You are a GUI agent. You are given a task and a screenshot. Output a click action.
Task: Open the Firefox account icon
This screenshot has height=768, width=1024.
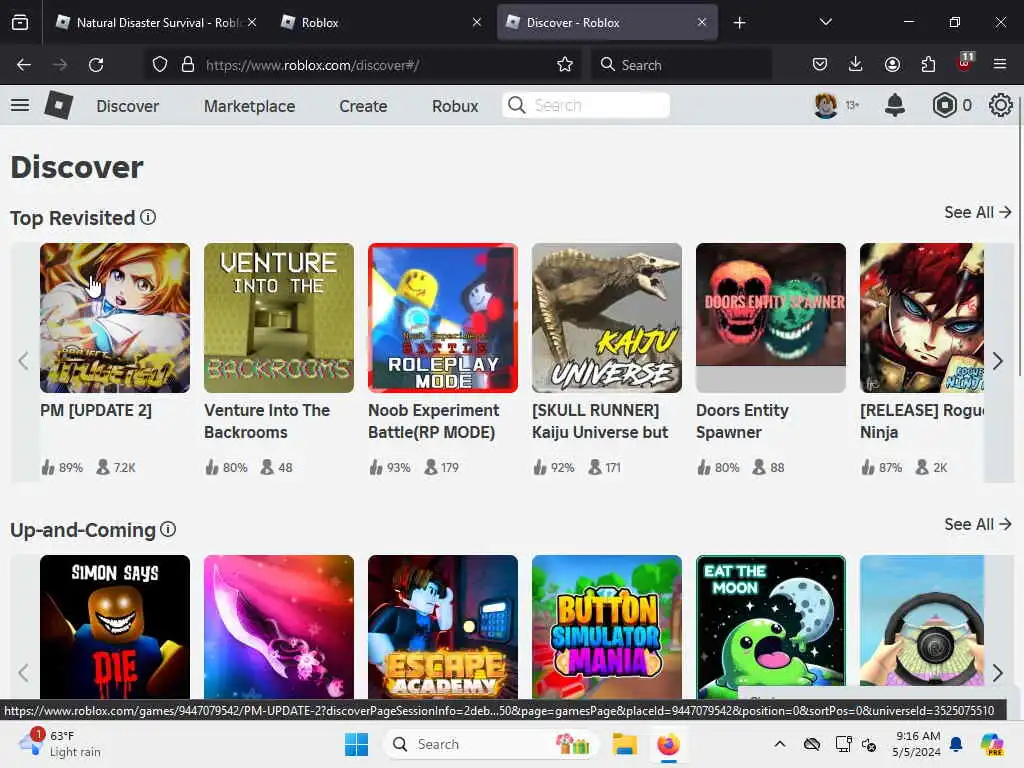click(892, 64)
